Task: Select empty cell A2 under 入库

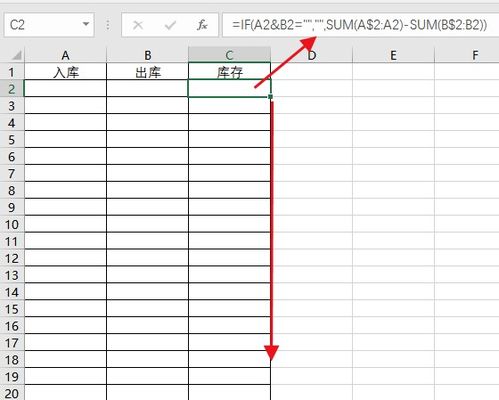Action: [65, 88]
